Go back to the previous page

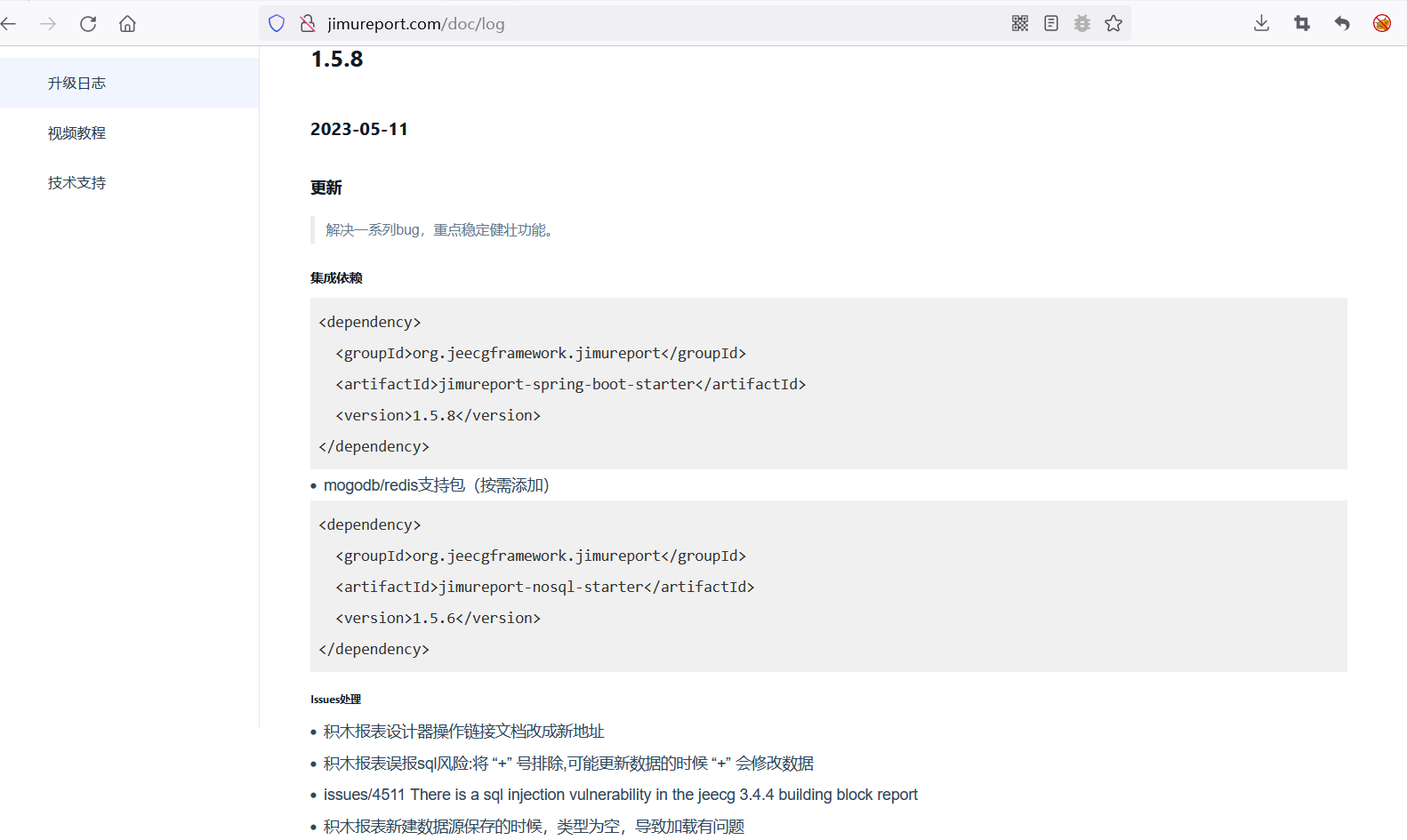pos(9,24)
